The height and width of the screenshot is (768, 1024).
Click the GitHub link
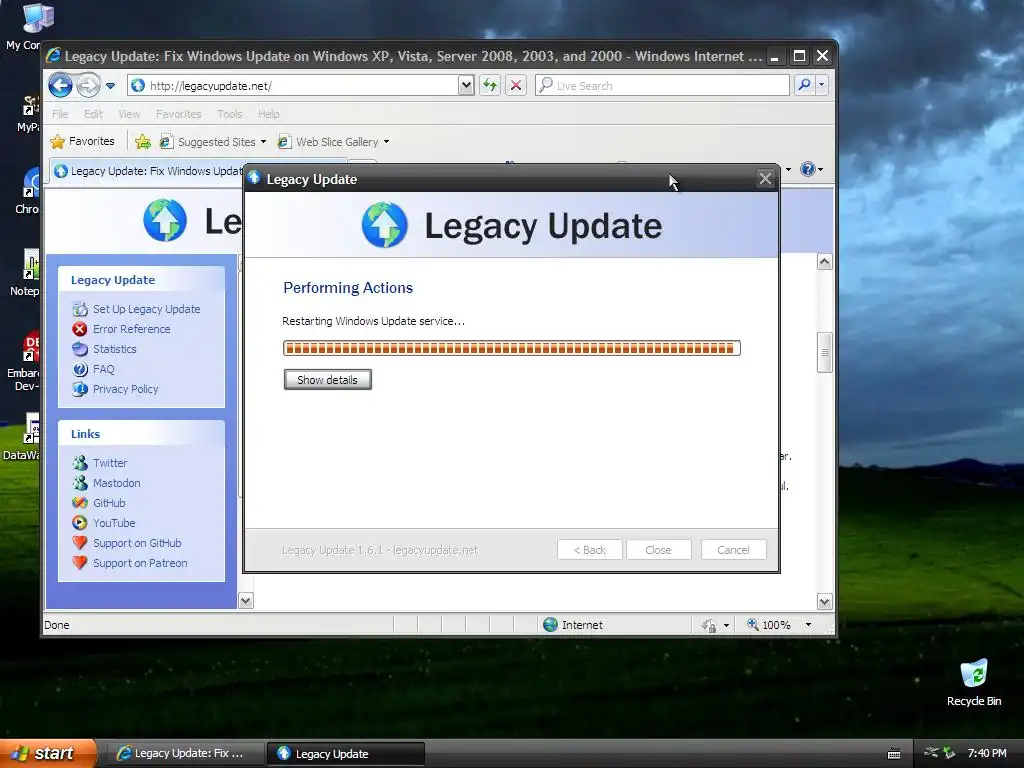coord(109,503)
